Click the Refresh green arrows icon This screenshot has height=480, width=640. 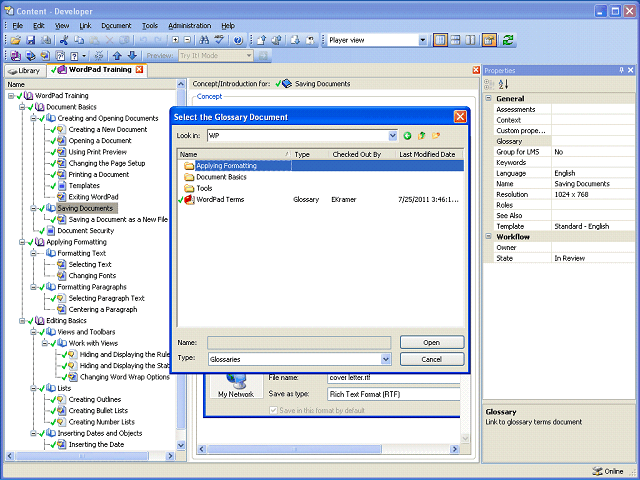[x=508, y=40]
